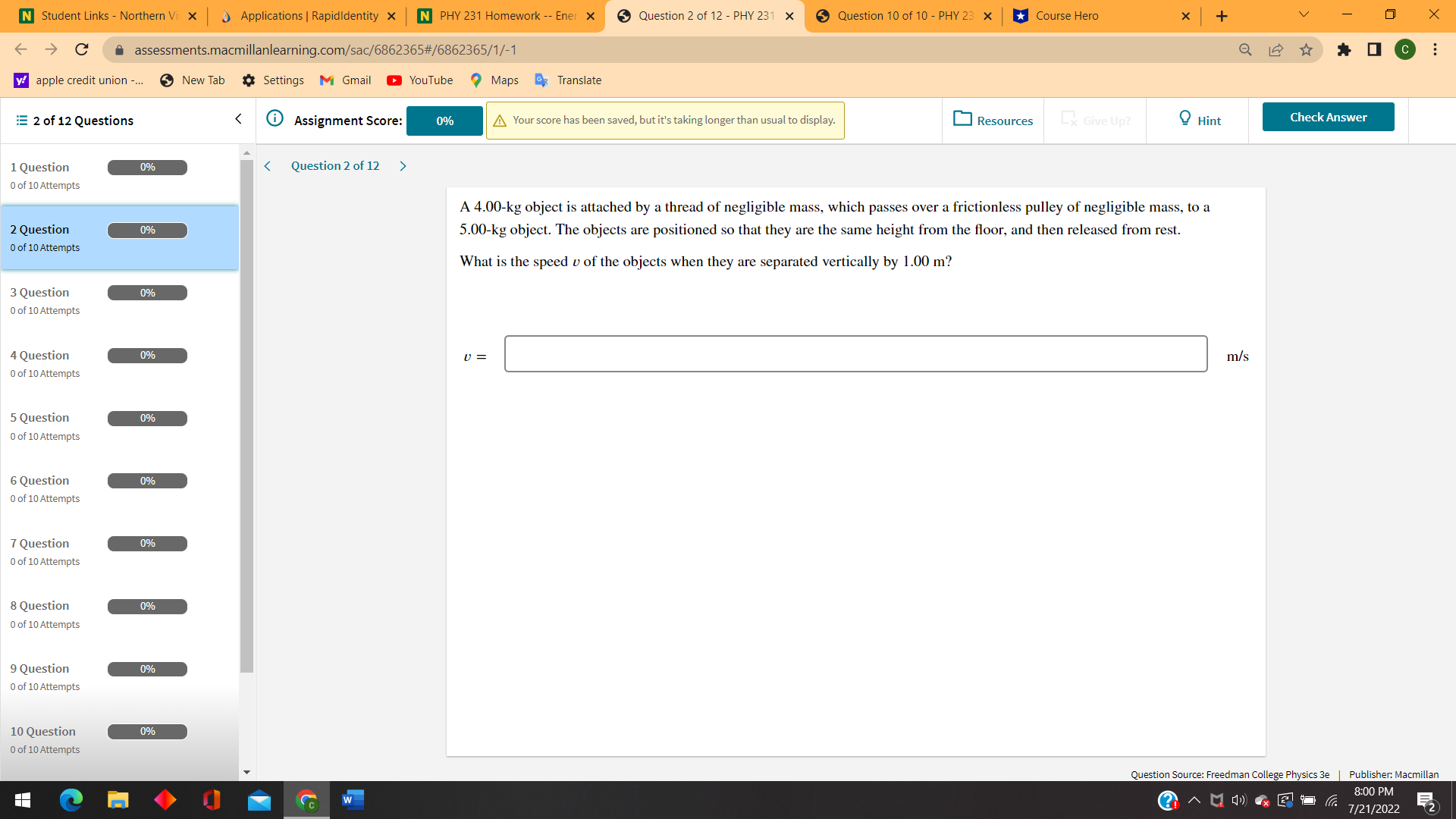Open the Chrome profile avatar
Viewport: 1456px width, 819px height.
point(1405,50)
